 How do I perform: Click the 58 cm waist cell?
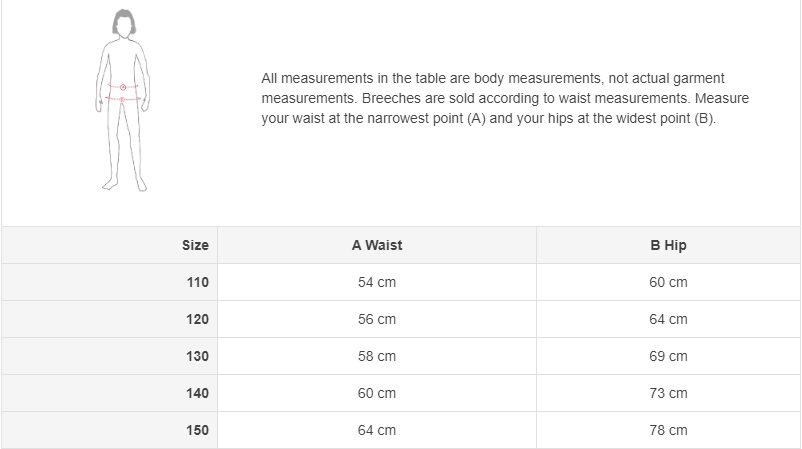[x=377, y=356]
